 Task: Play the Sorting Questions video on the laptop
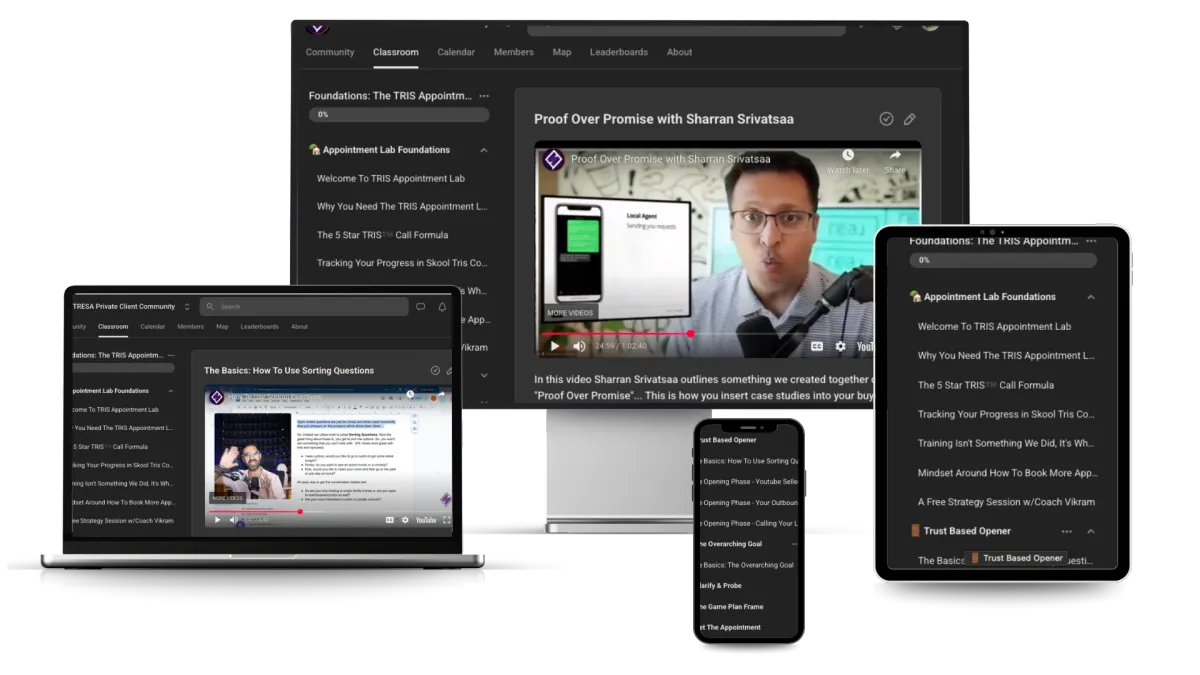point(218,520)
